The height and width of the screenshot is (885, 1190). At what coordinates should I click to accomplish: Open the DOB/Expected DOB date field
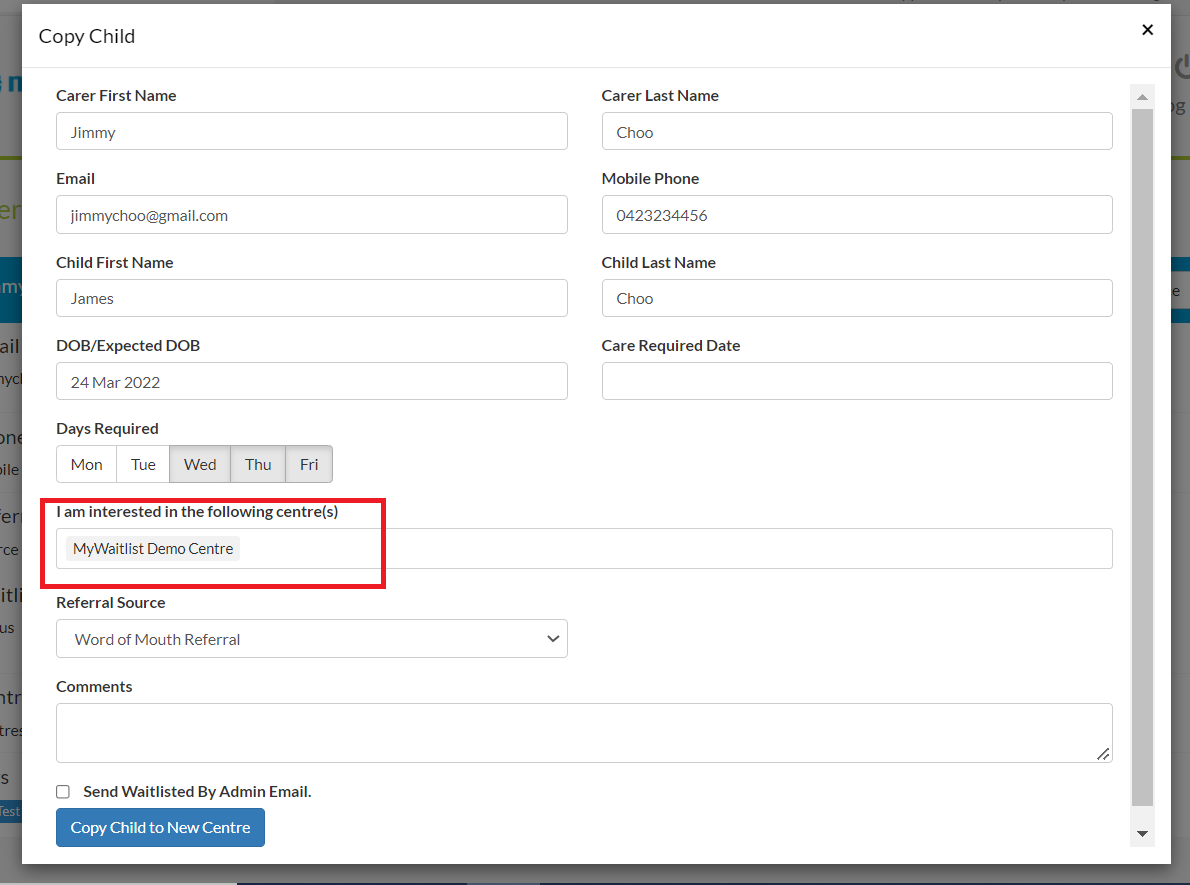coord(311,381)
